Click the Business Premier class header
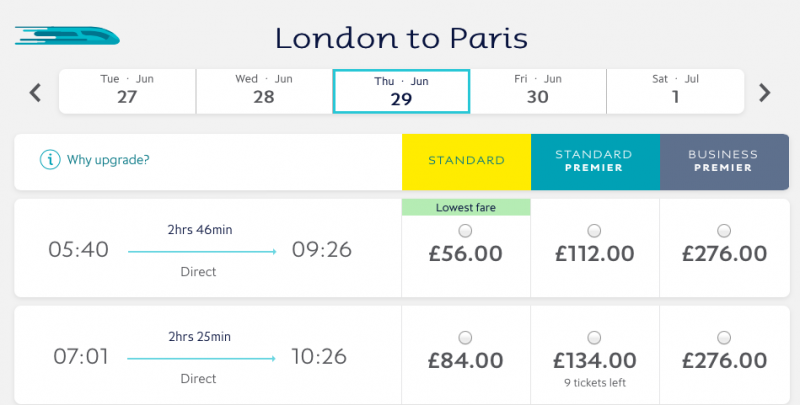Screen dimensions: 800x405 tap(724, 162)
